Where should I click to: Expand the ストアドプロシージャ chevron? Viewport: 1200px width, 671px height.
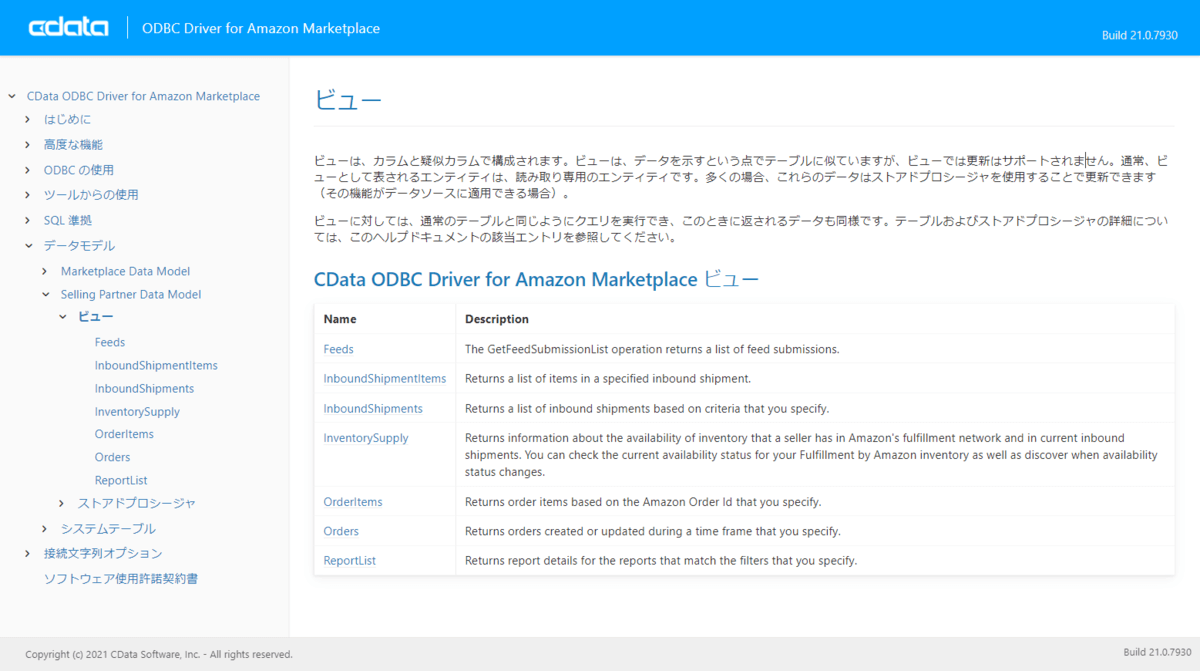coord(62,504)
